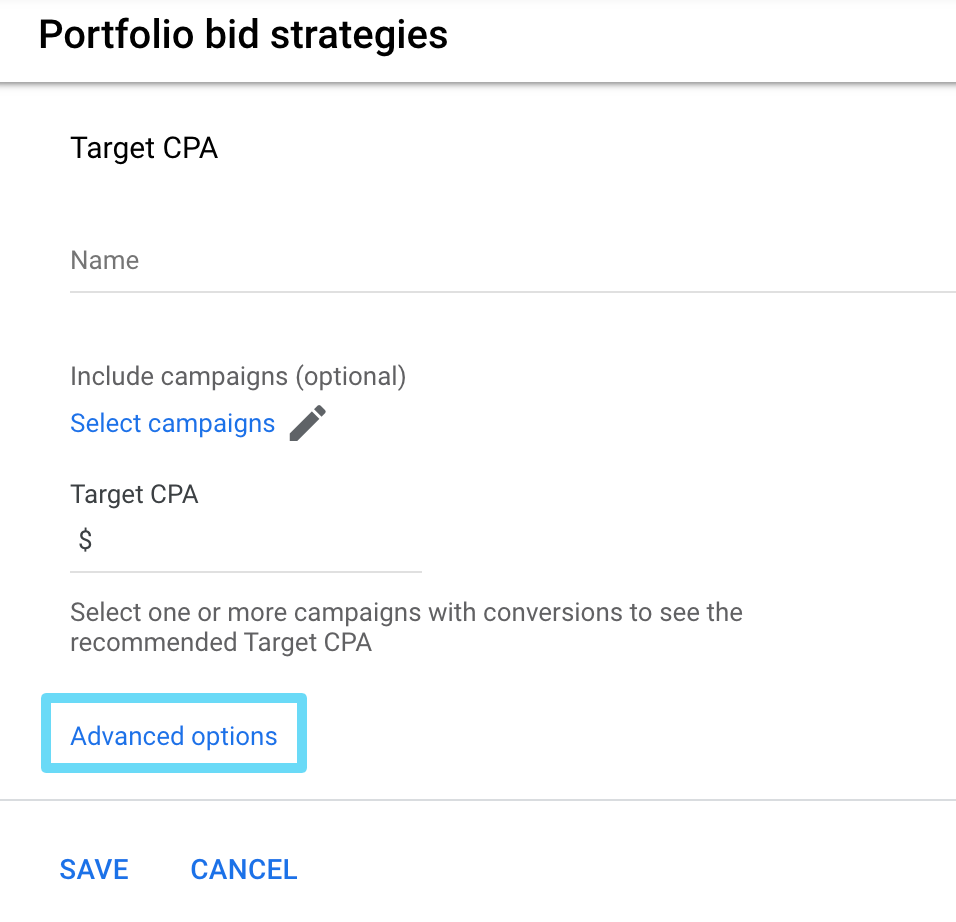Click the Include campaigns (optional) label
Viewport: 956px width, 922px height.
238,377
